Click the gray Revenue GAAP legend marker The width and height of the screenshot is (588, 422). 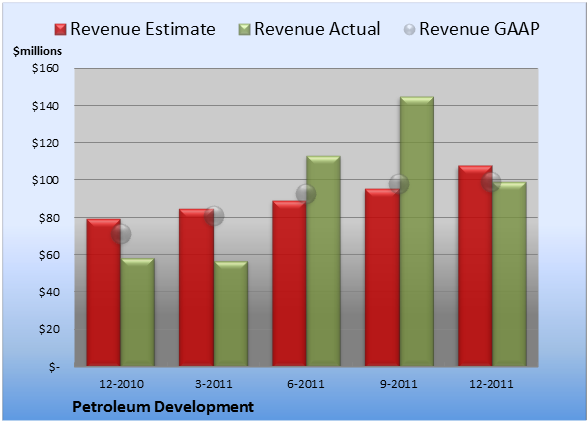click(x=410, y=30)
